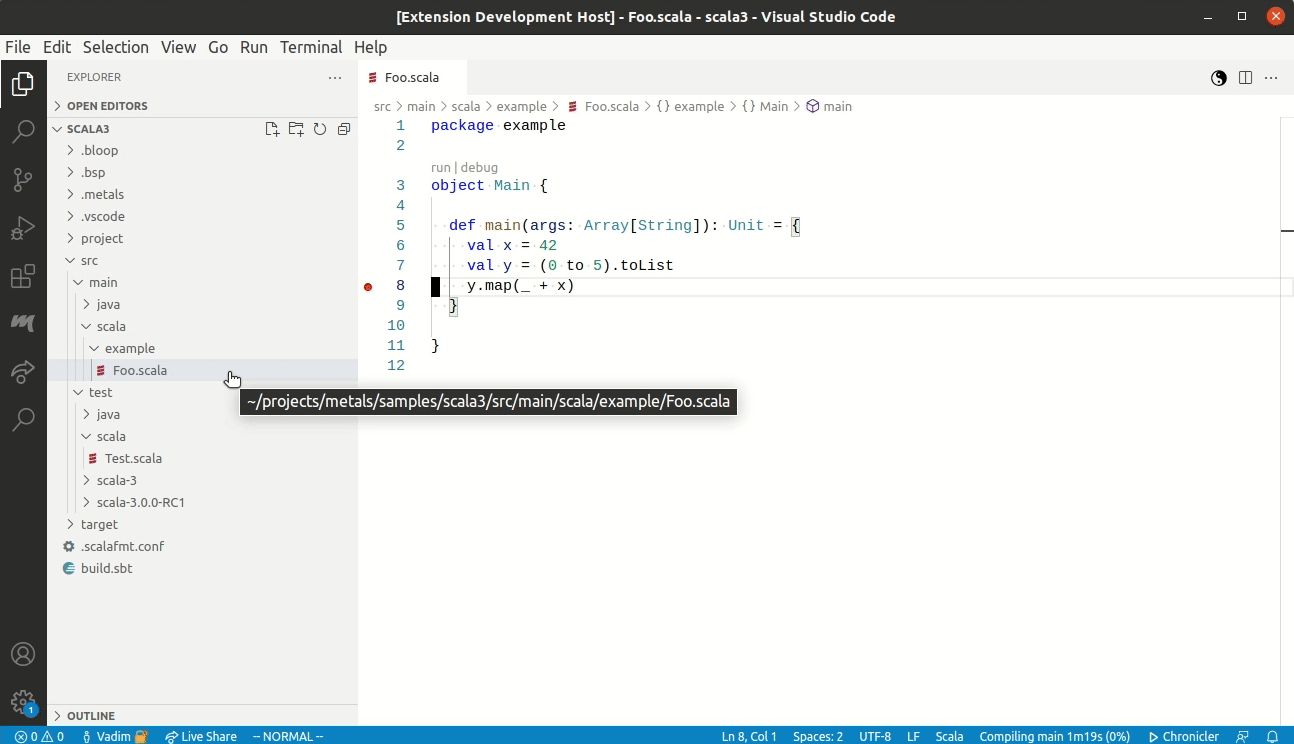
Task: Open the View menu
Action: [178, 47]
